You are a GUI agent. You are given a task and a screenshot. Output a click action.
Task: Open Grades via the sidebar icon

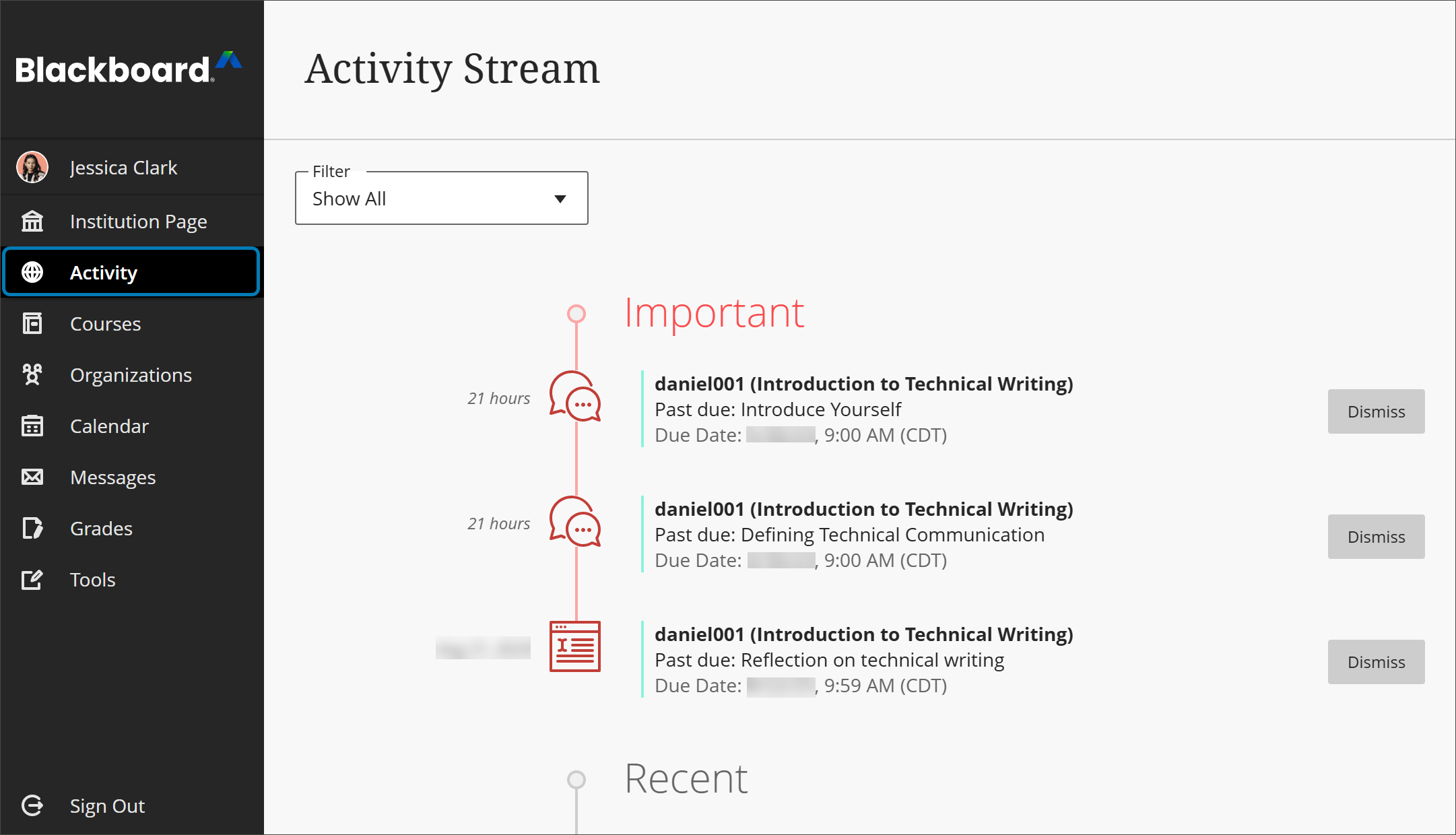[x=32, y=528]
